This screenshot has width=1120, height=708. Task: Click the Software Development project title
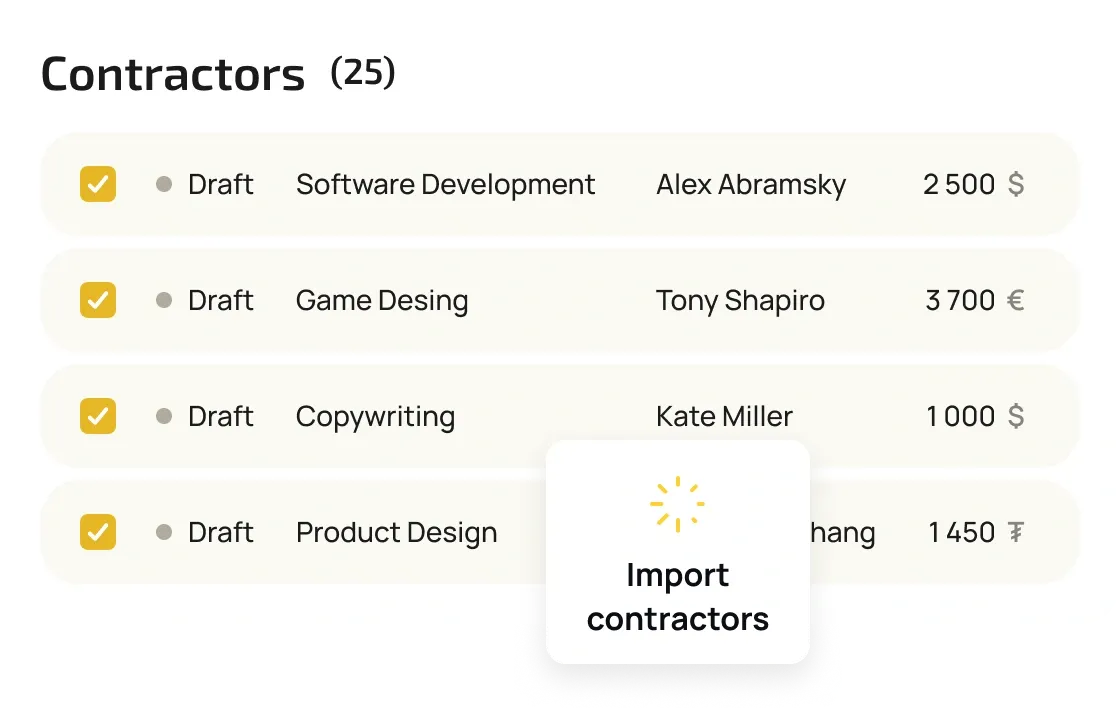pyautogui.click(x=445, y=184)
